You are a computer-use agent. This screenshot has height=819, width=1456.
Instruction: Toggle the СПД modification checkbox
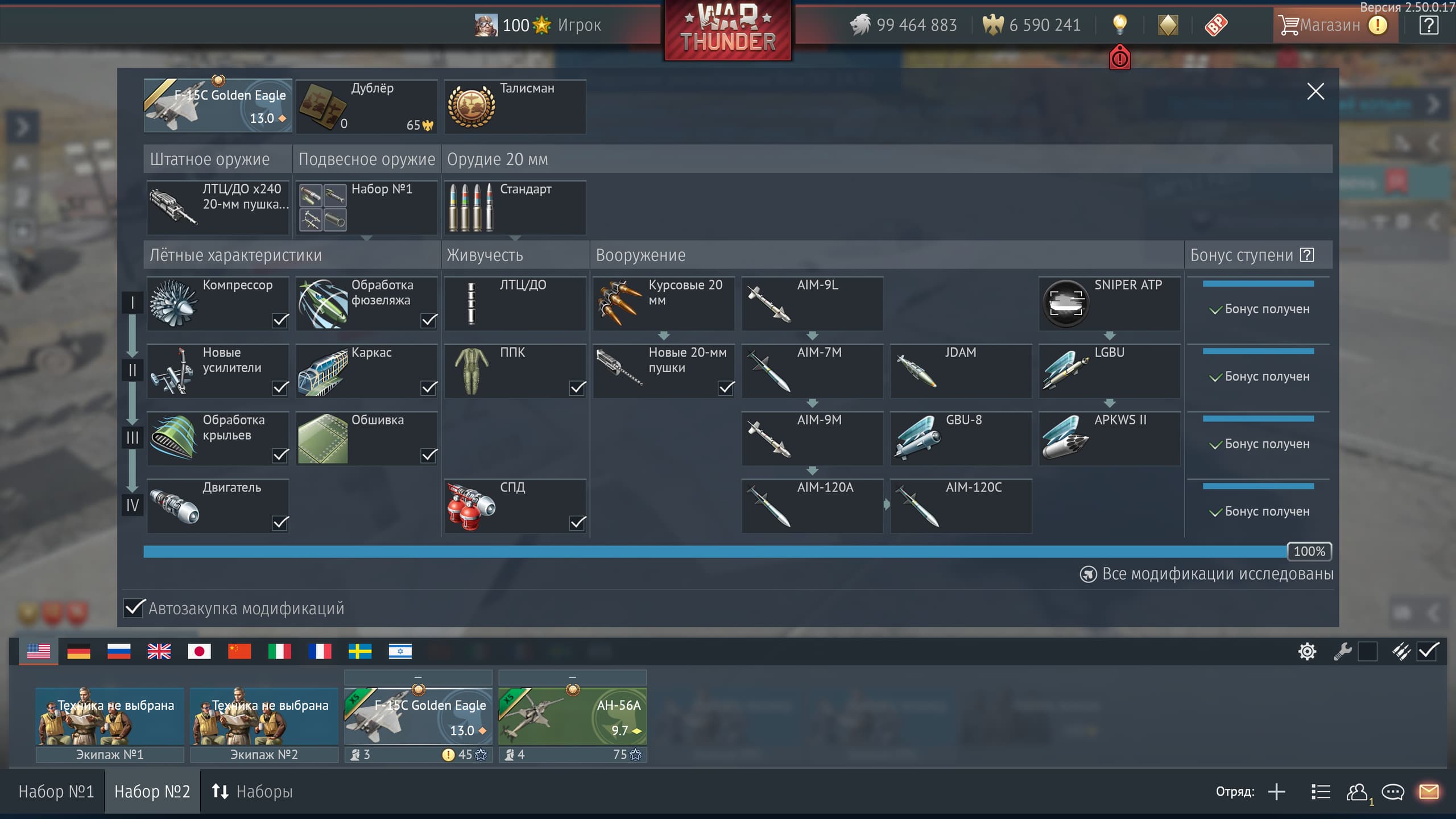click(577, 522)
